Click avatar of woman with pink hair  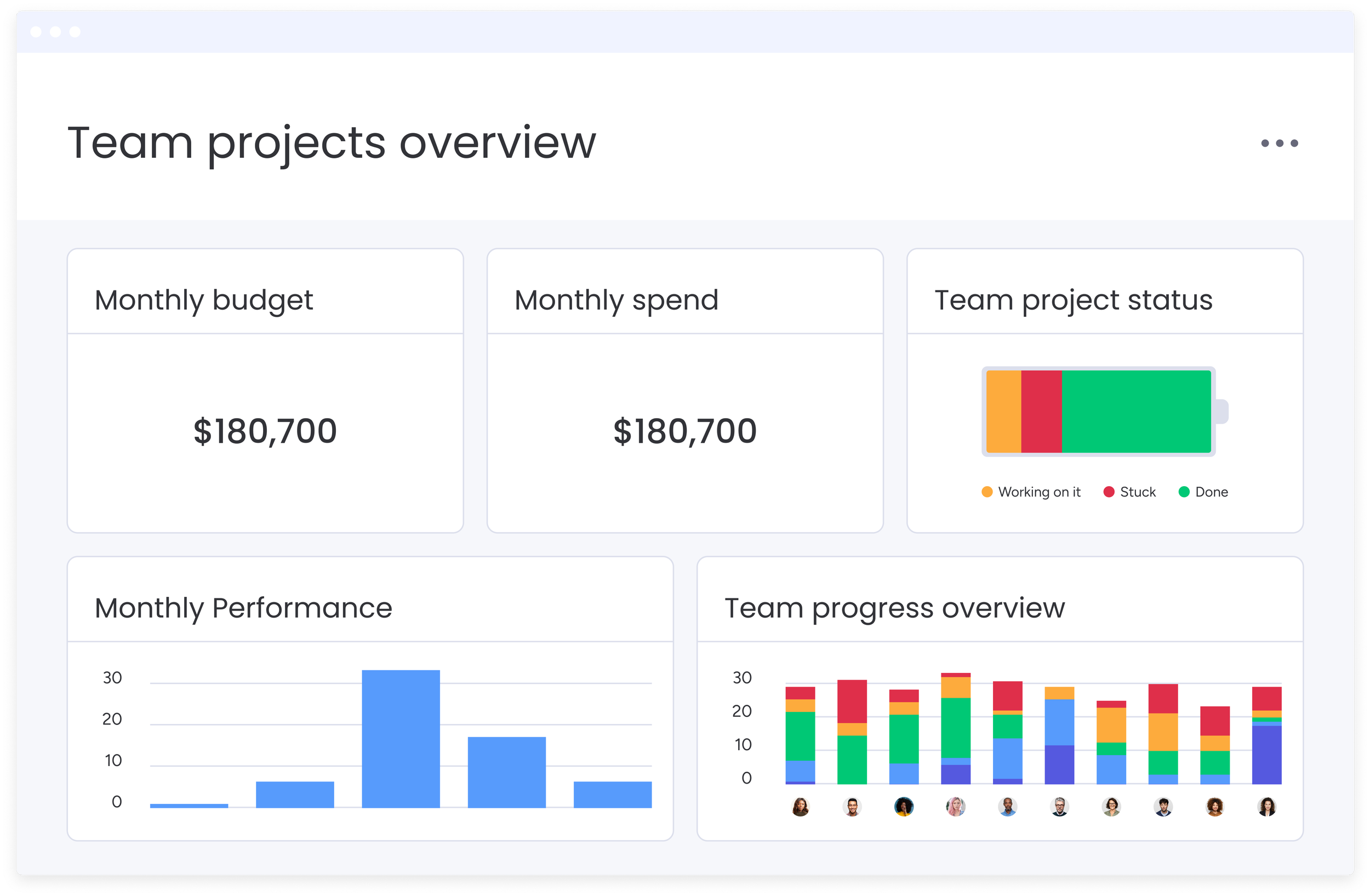956,807
